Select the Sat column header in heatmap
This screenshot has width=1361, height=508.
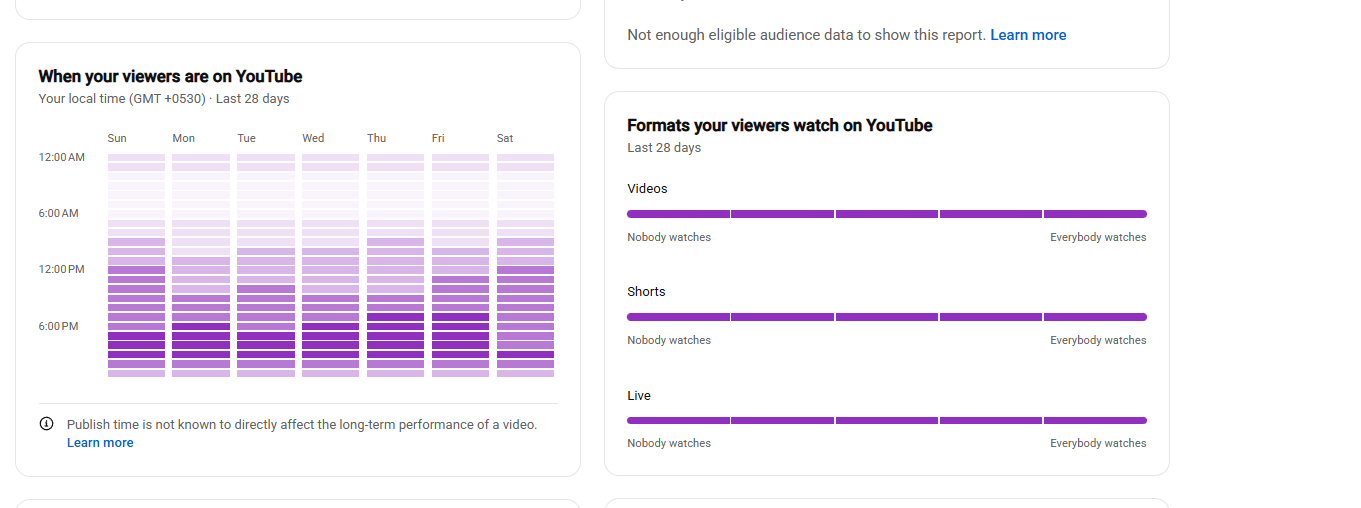coord(505,138)
